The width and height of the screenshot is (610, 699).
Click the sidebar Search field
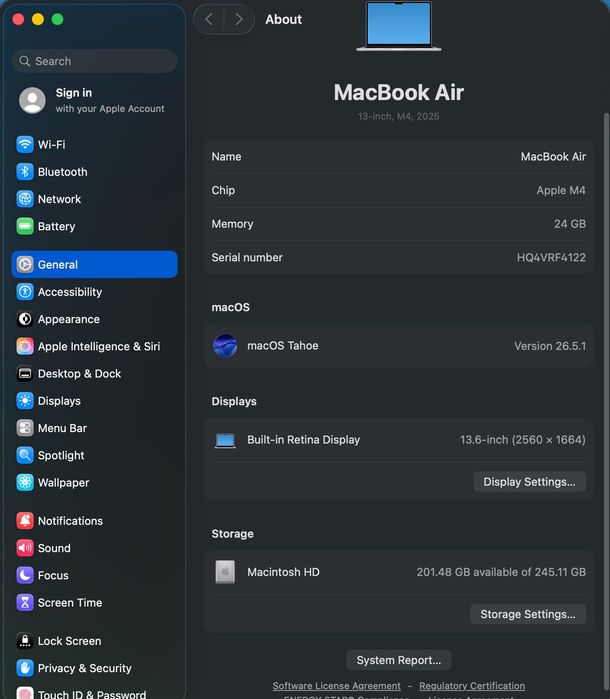pyautogui.click(x=95, y=61)
